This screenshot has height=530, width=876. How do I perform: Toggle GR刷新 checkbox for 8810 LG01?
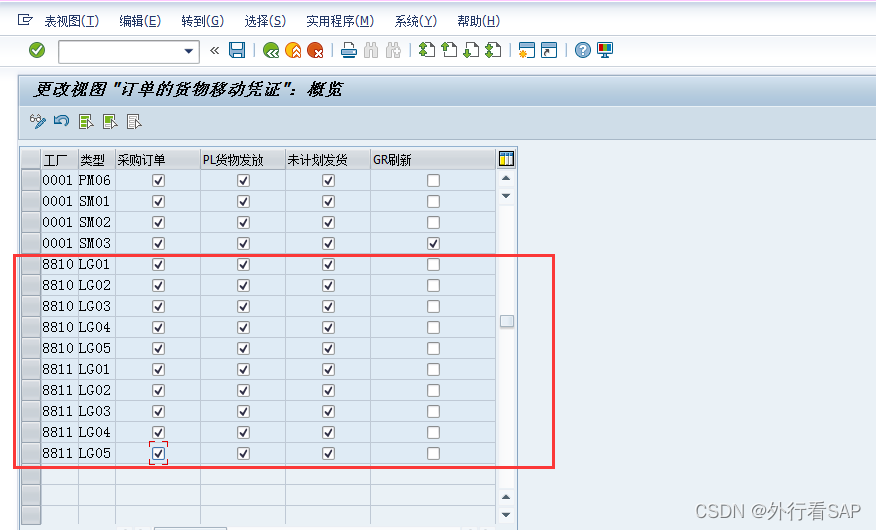click(433, 265)
